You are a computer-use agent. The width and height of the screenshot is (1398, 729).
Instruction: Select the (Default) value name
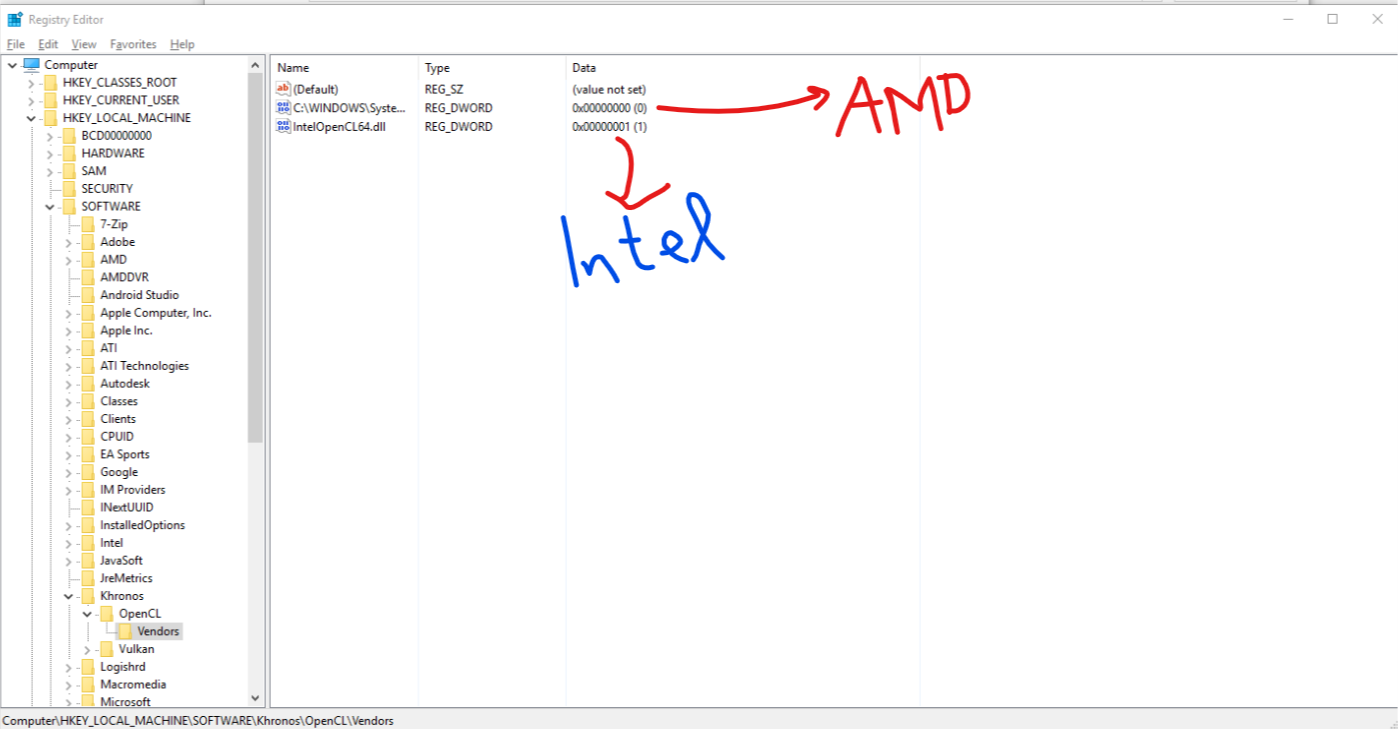(315, 89)
